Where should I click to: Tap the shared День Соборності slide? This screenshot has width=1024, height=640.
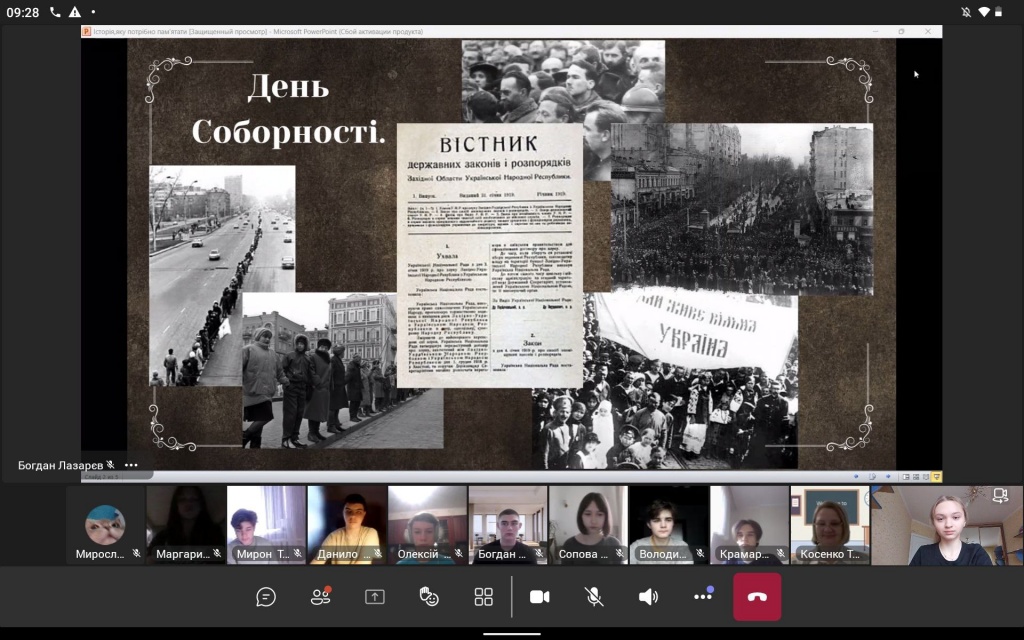511,255
